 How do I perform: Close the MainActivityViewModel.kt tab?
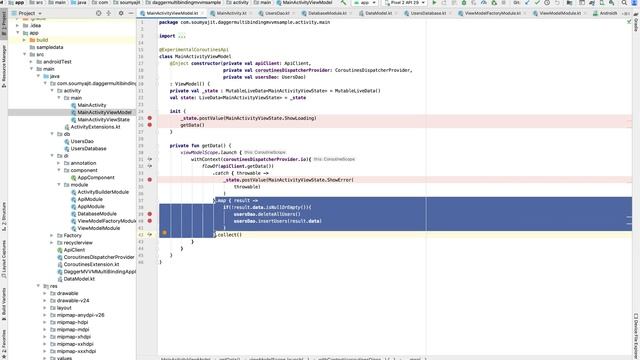[x=202, y=13]
